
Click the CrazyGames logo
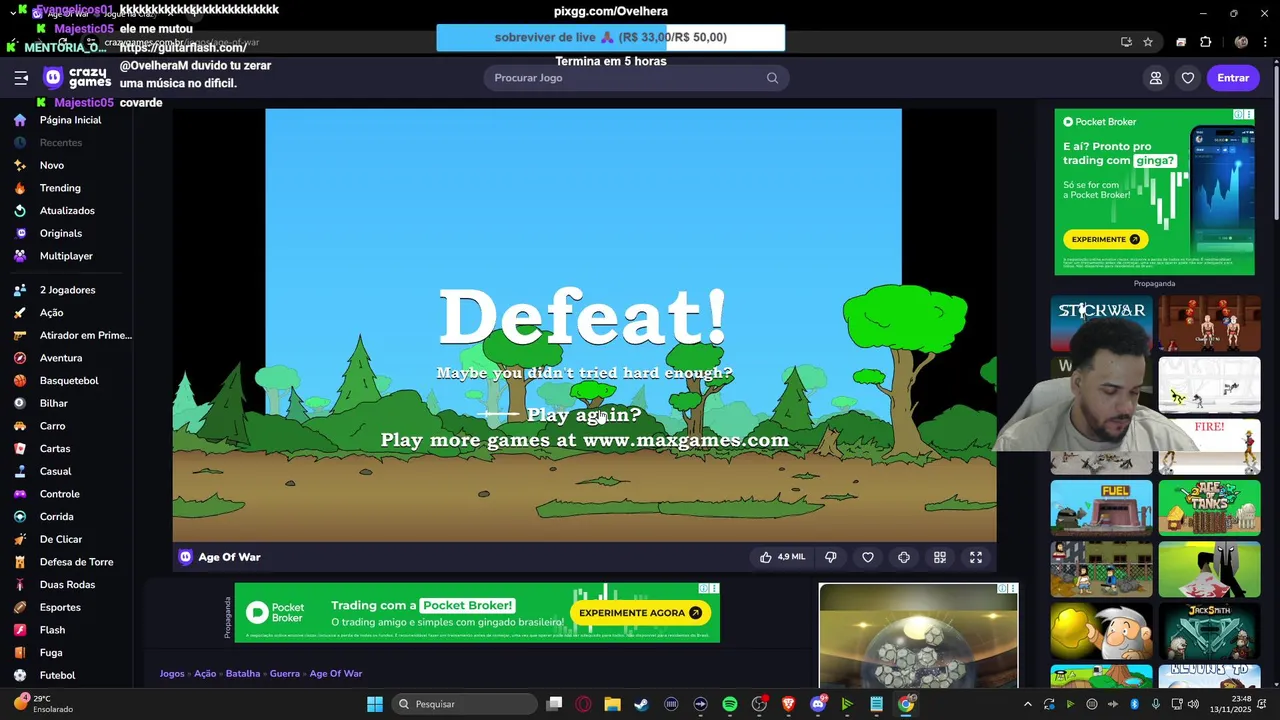pos(77,78)
